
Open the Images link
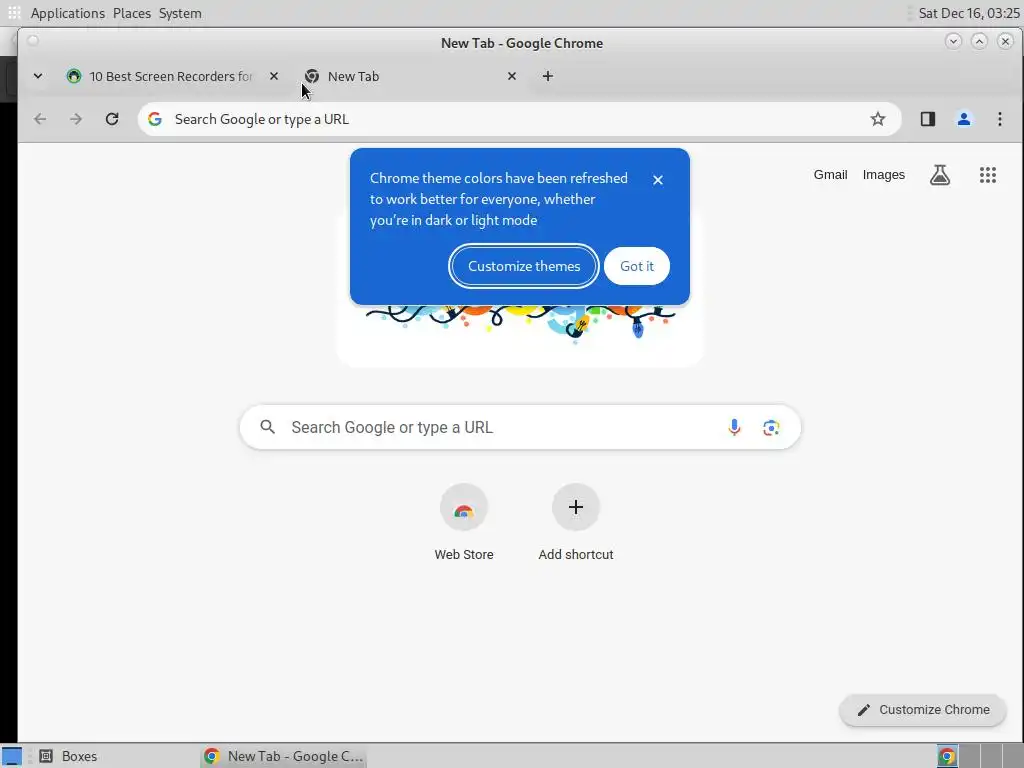coord(883,174)
